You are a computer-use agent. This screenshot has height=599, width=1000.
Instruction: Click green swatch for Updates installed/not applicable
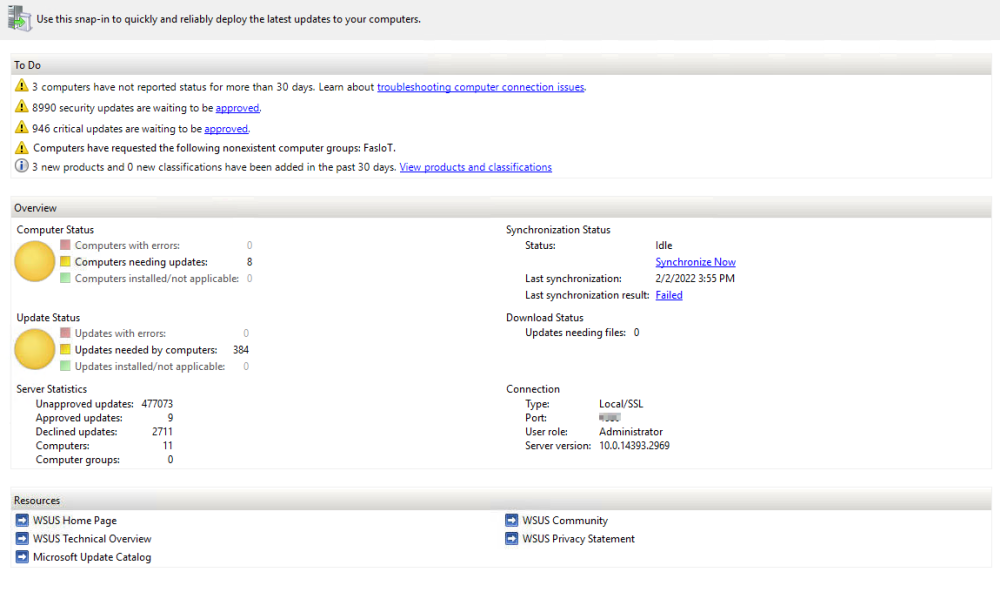pos(65,366)
